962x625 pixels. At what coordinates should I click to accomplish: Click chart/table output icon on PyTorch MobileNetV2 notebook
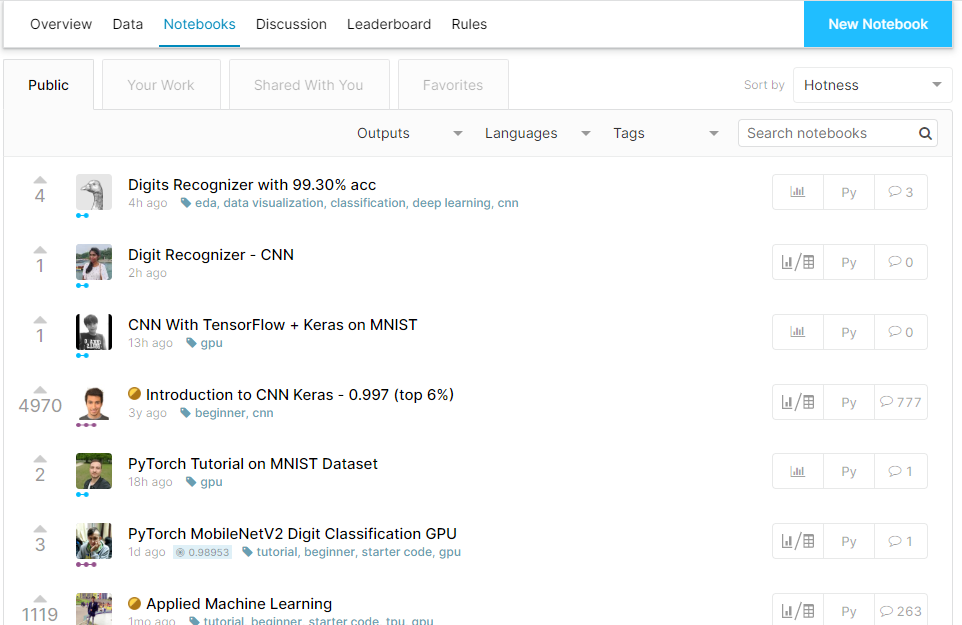tap(797, 540)
